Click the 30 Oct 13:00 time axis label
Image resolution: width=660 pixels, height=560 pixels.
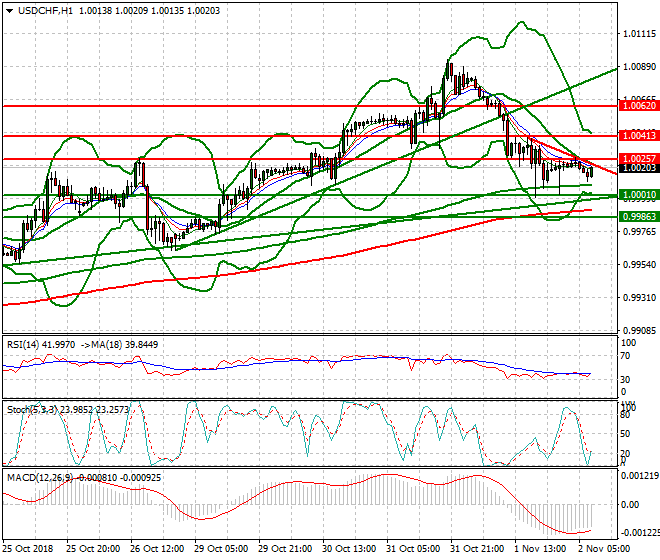coord(349,549)
